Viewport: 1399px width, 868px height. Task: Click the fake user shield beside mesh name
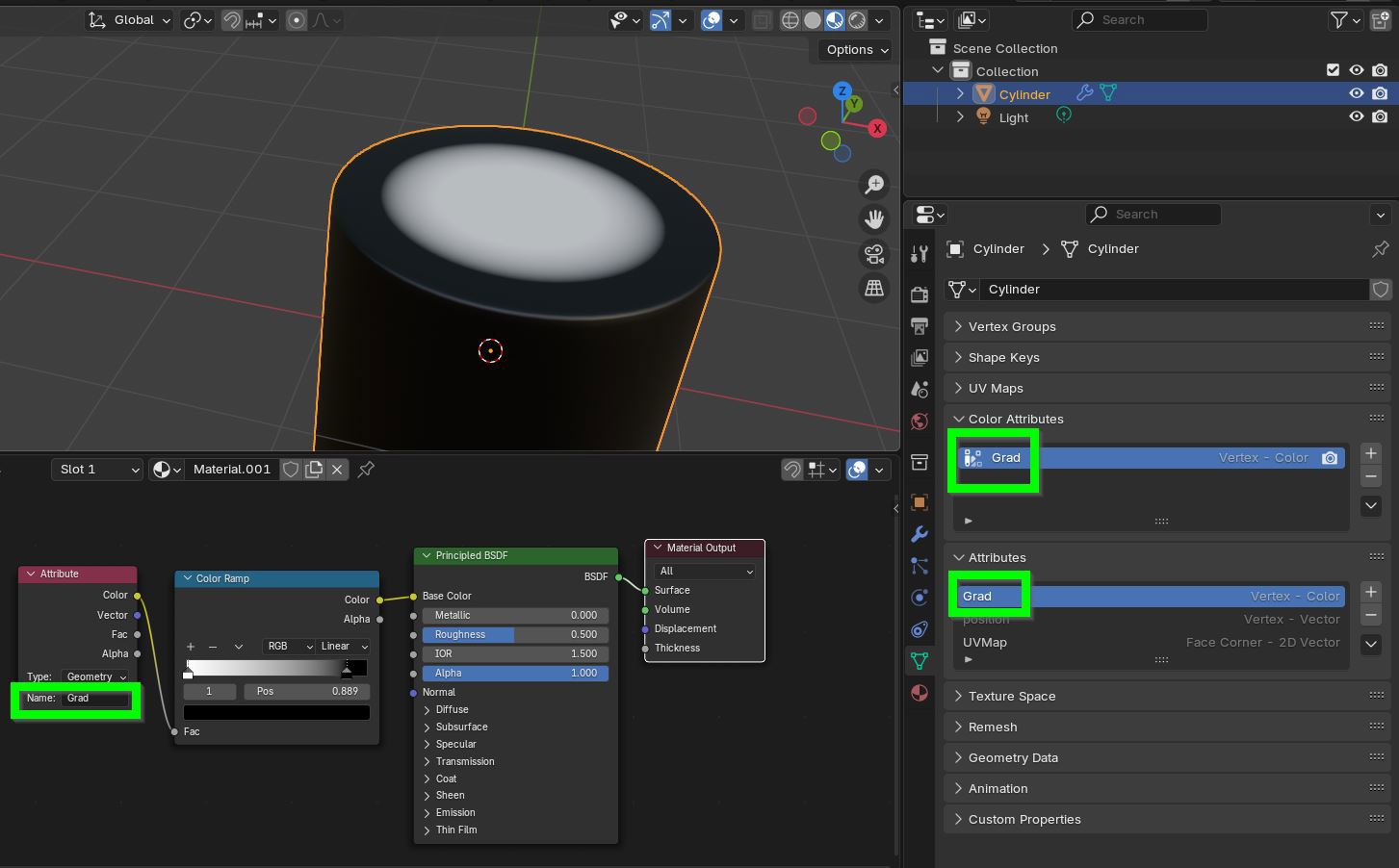pyautogui.click(x=1381, y=290)
